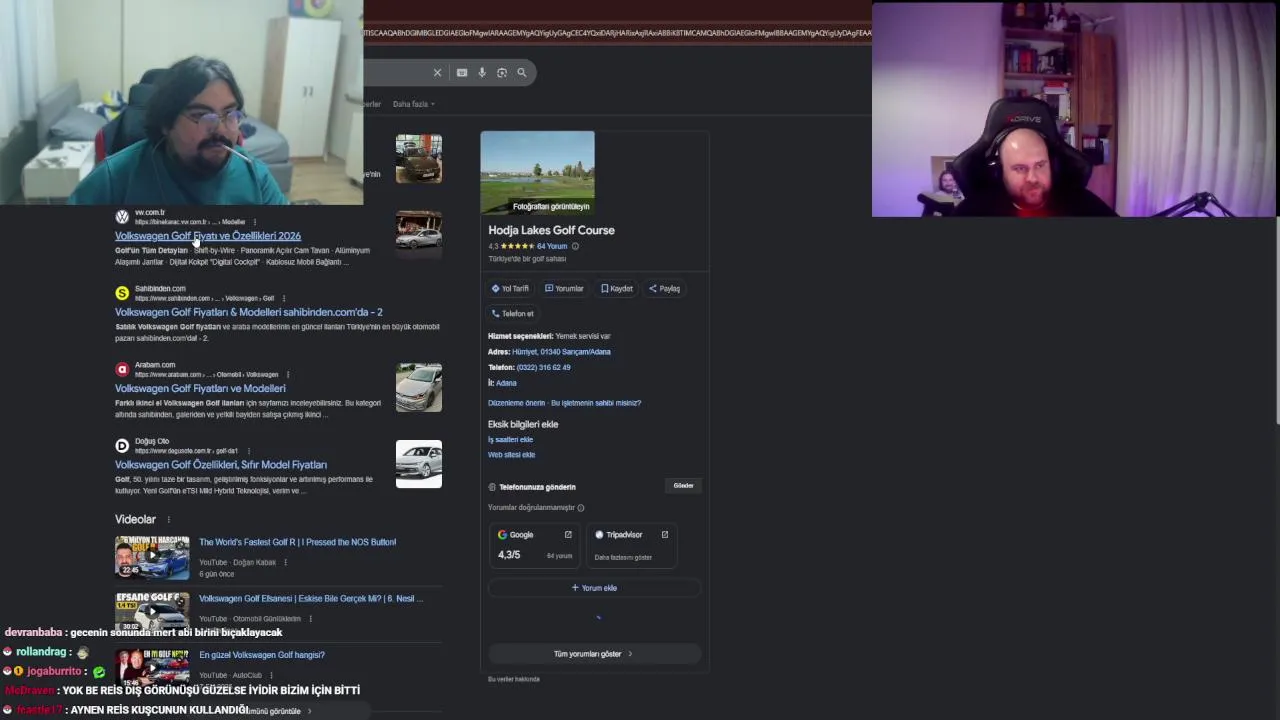This screenshot has height=720, width=1280.
Task: Open the white Golf thumbnail beside Doğuş Oto result
Action: click(x=418, y=464)
